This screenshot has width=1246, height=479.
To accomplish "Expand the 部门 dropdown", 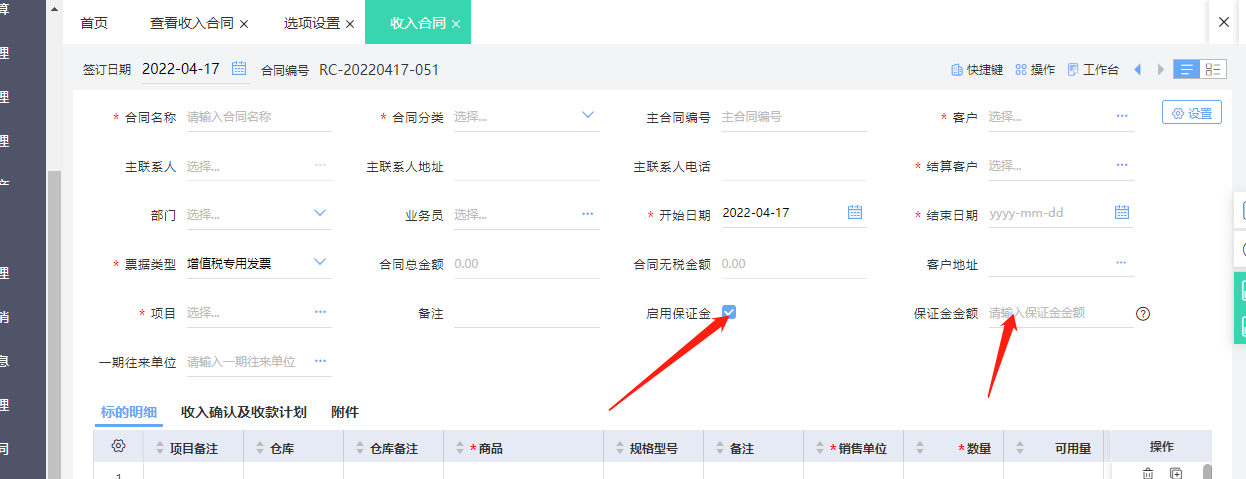I will pyautogui.click(x=320, y=213).
